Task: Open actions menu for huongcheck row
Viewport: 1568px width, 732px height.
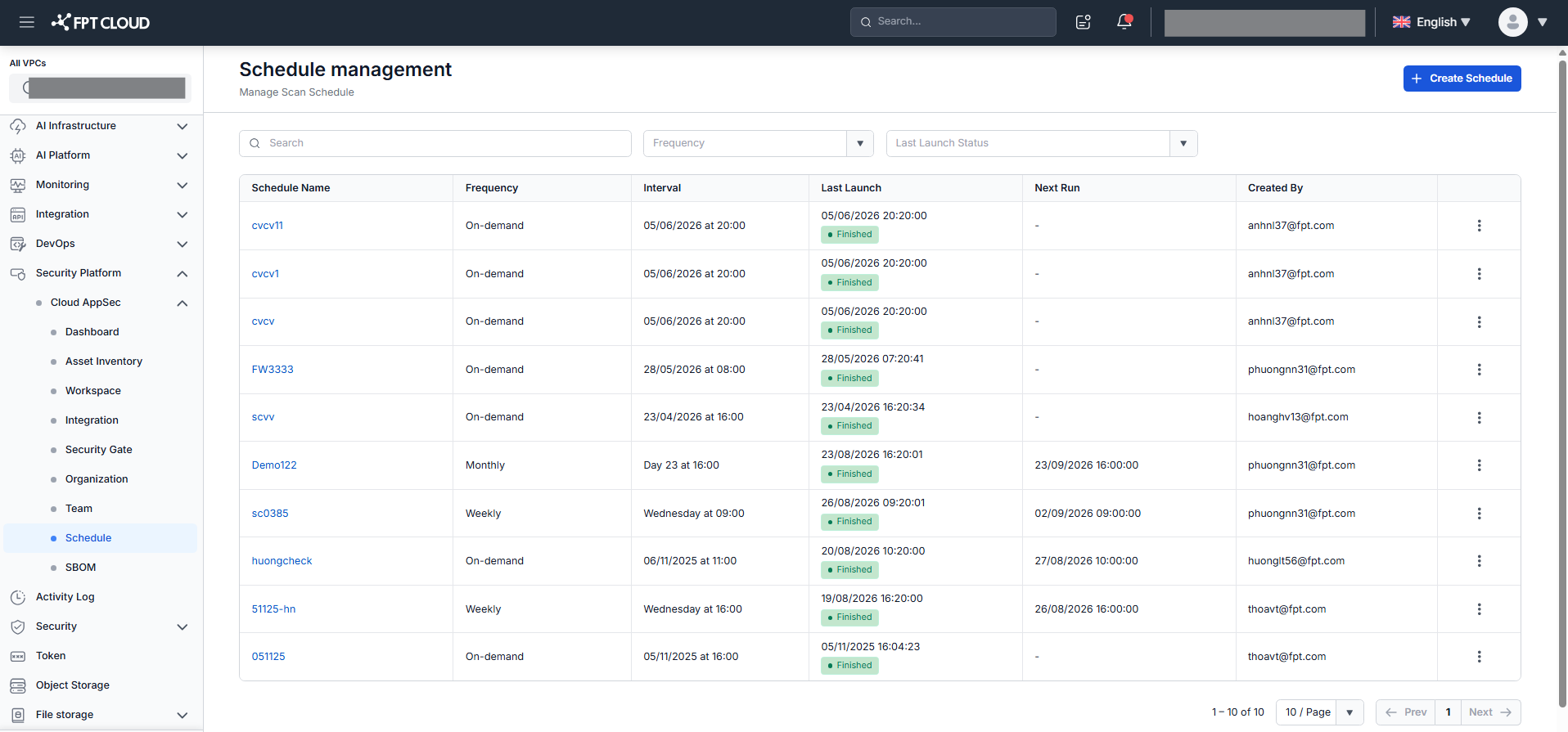Action: [x=1479, y=561]
